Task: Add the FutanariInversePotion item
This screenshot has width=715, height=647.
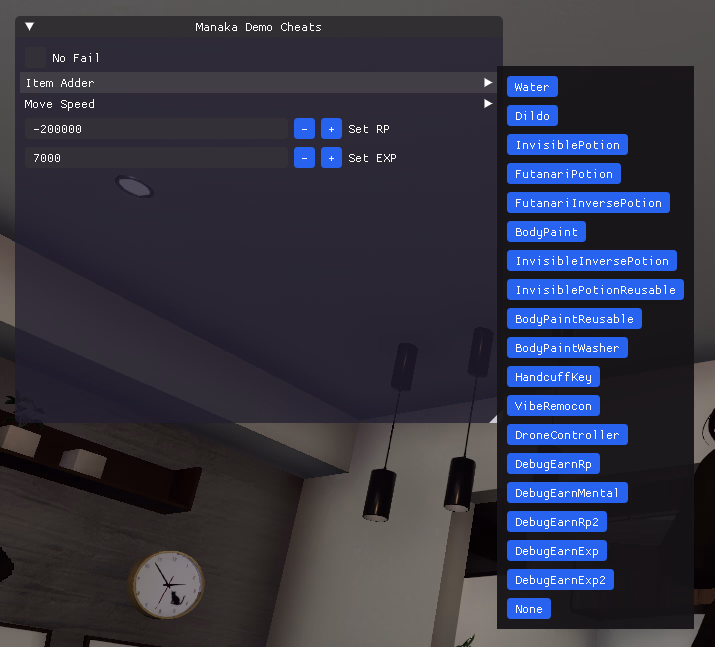Action: point(588,202)
